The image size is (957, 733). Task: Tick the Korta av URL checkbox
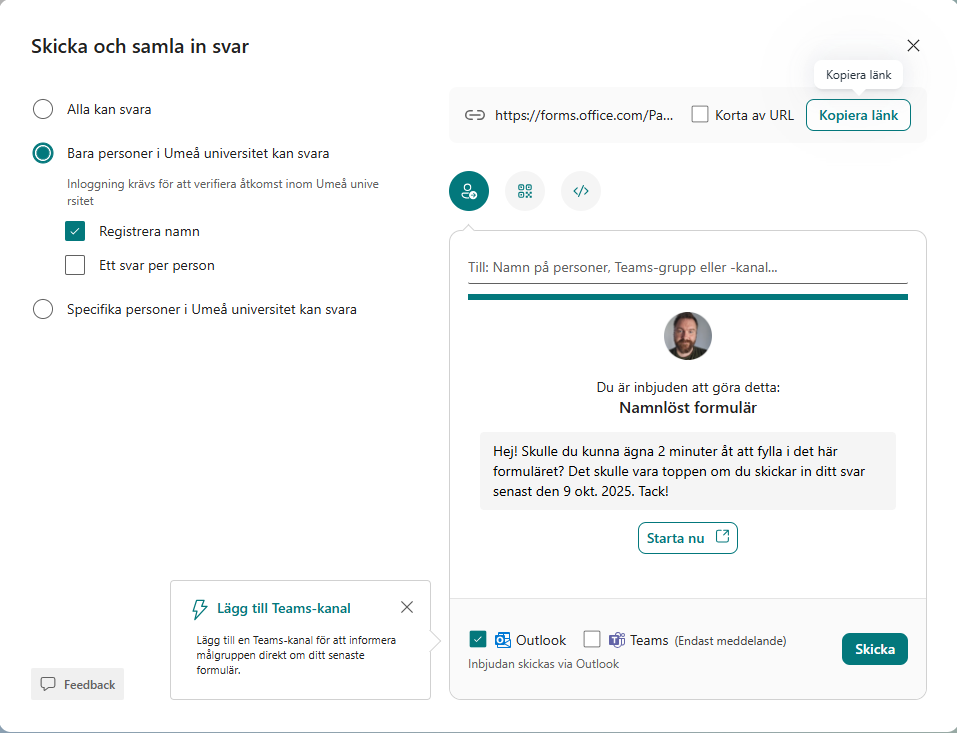coord(700,115)
